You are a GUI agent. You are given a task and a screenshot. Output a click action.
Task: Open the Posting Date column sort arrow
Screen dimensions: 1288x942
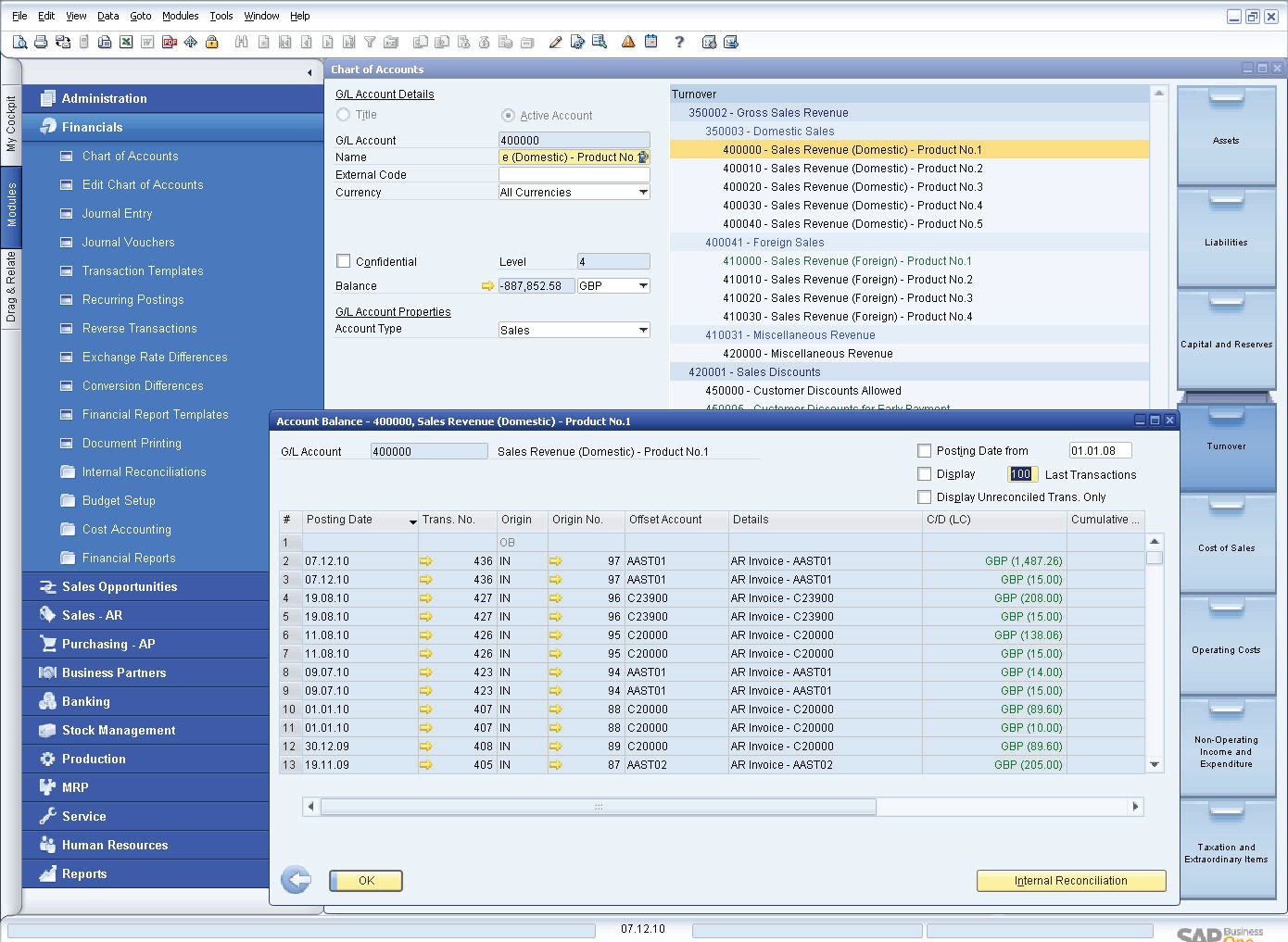point(410,521)
